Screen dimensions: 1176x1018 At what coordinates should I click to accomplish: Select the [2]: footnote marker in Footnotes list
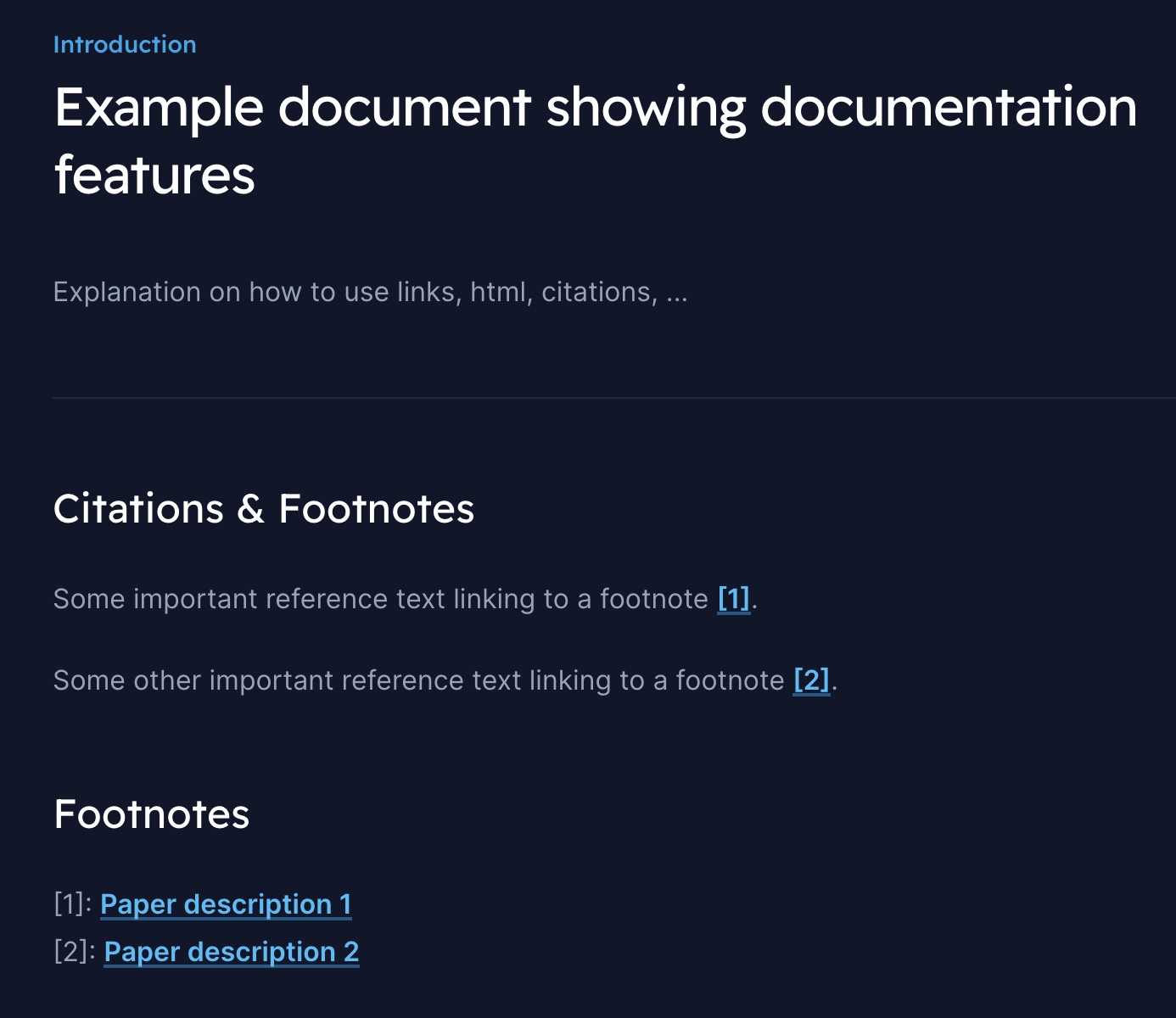click(x=71, y=951)
